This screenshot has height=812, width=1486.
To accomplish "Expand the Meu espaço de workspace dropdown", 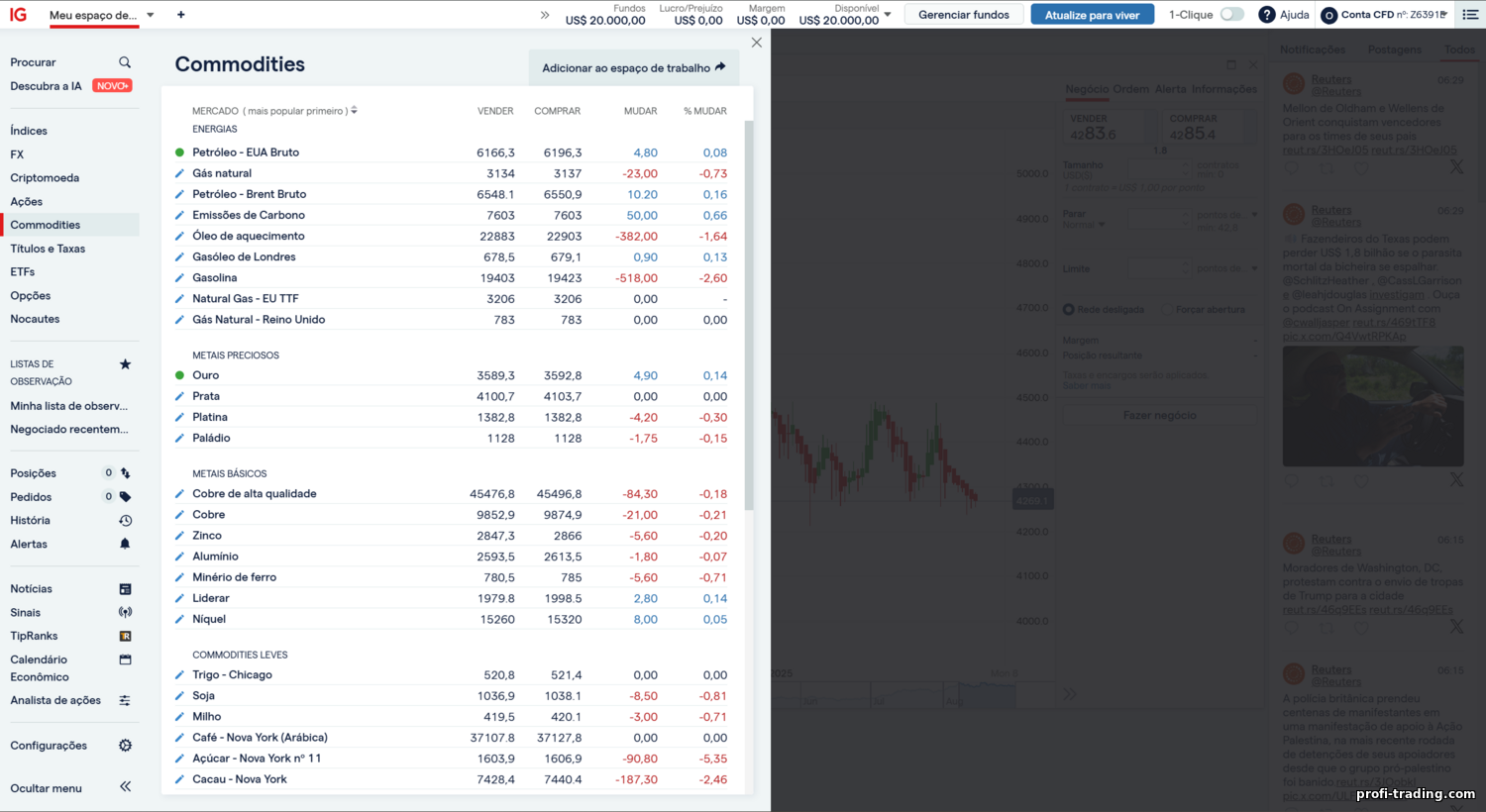I will (x=151, y=15).
